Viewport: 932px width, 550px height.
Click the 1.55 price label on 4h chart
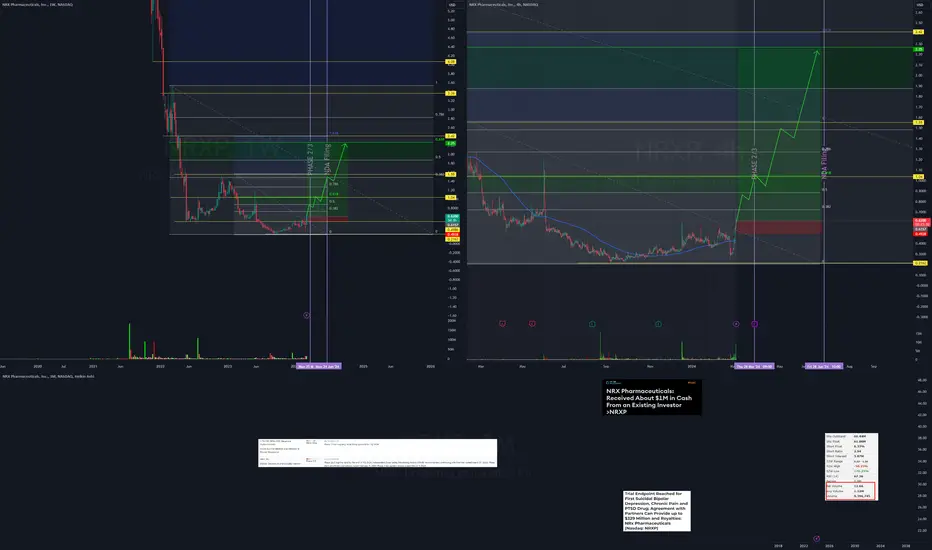click(x=919, y=122)
